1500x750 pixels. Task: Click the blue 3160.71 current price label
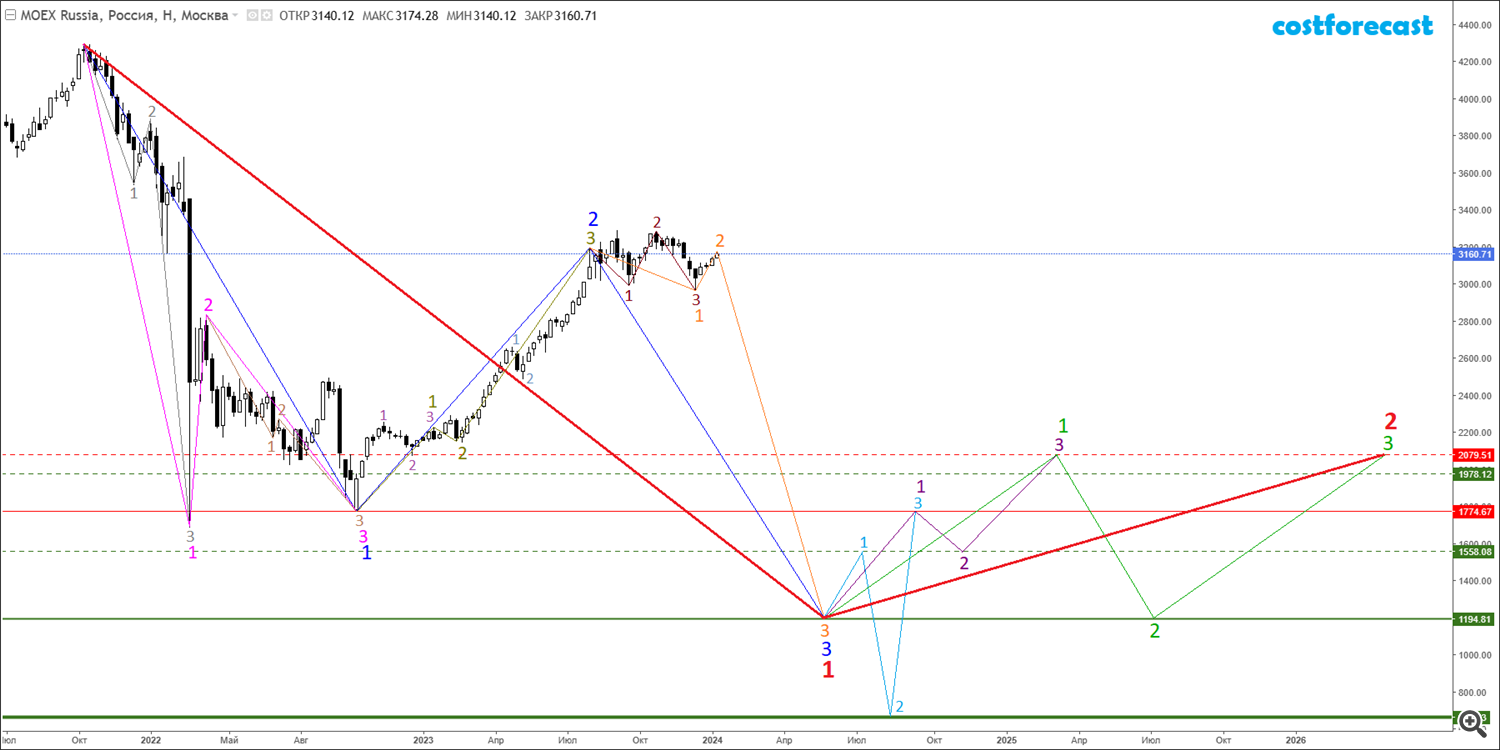click(1475, 254)
